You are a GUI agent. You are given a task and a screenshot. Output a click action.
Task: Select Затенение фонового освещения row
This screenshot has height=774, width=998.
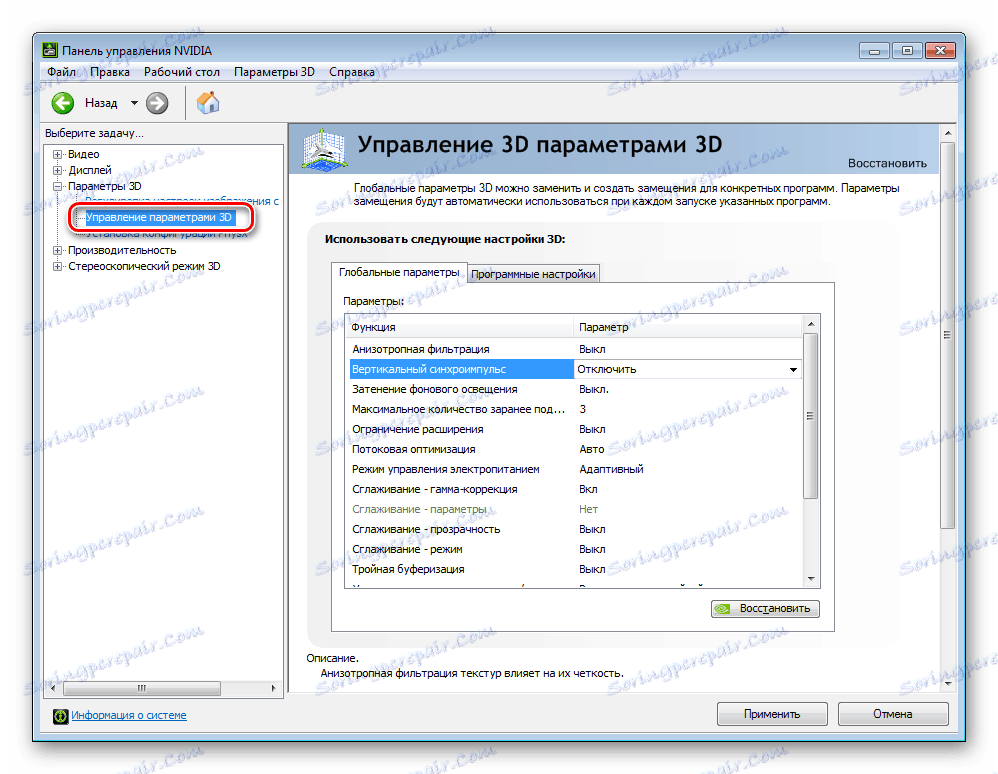(575, 389)
